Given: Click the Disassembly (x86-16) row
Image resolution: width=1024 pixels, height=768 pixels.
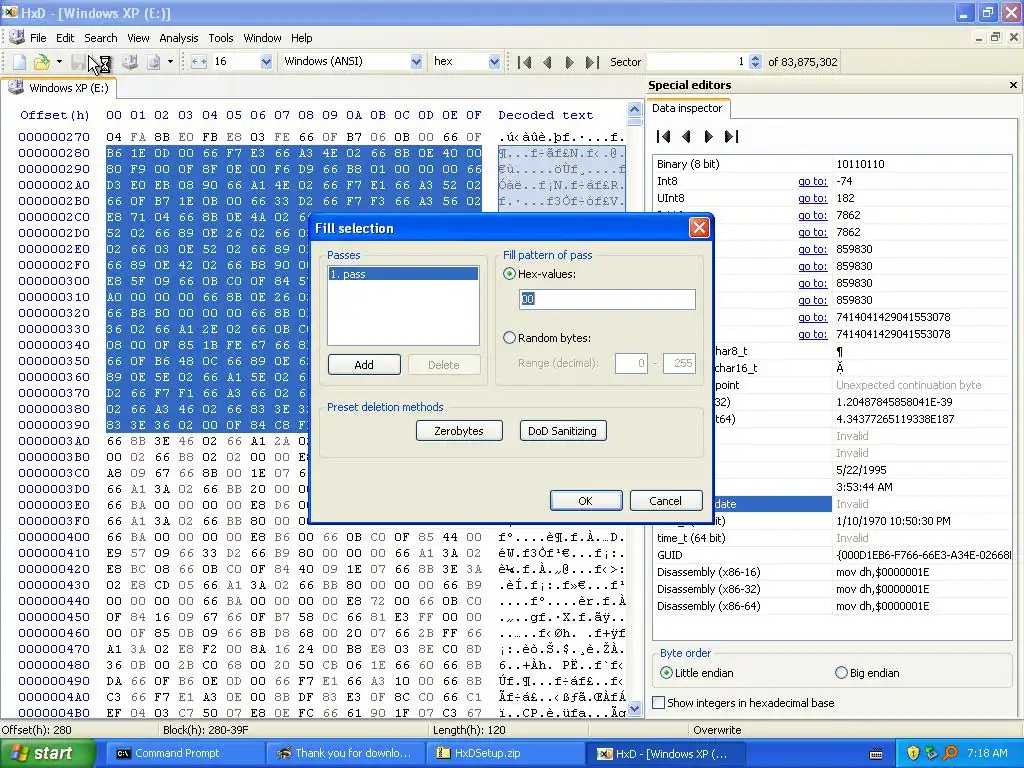Looking at the screenshot, I should pos(833,572).
